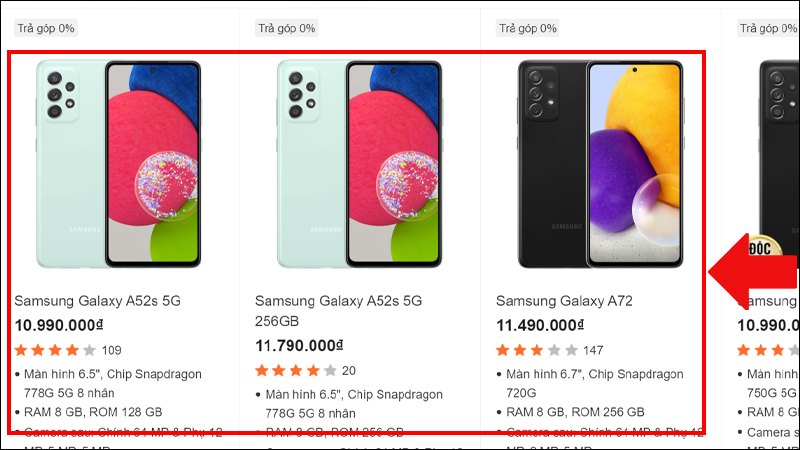This screenshot has height=450, width=800.
Task: Click the star rating with 109 reviews
Action: 55,350
